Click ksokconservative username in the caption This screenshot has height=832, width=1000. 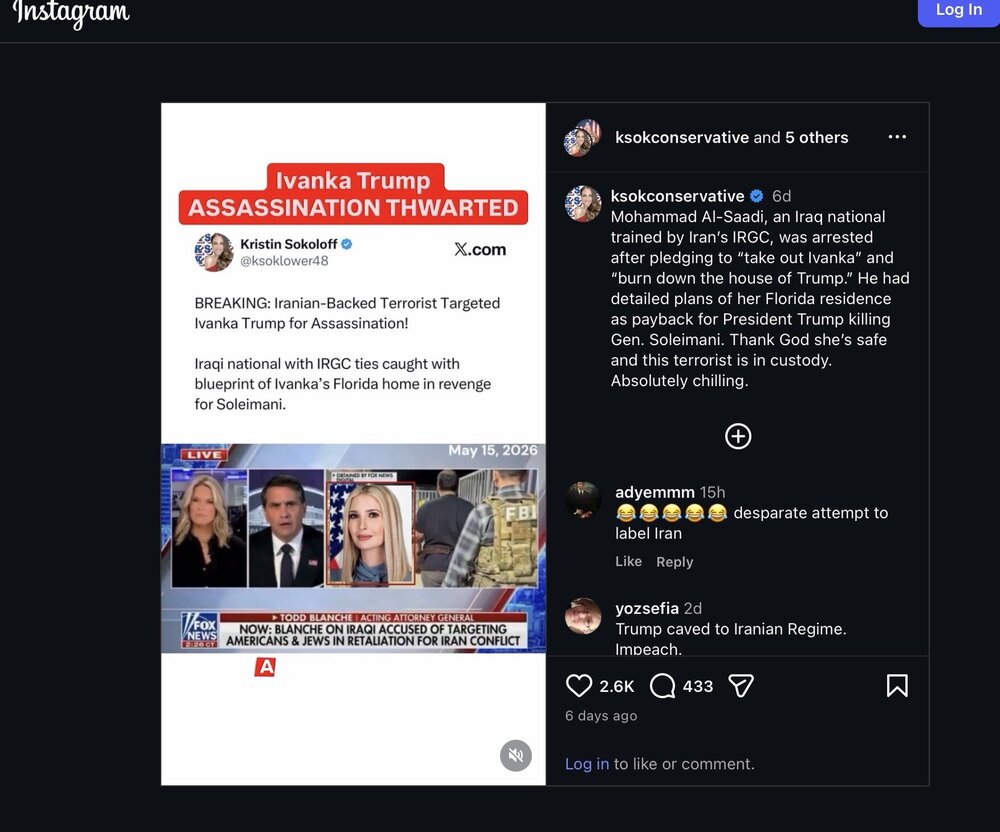[677, 196]
